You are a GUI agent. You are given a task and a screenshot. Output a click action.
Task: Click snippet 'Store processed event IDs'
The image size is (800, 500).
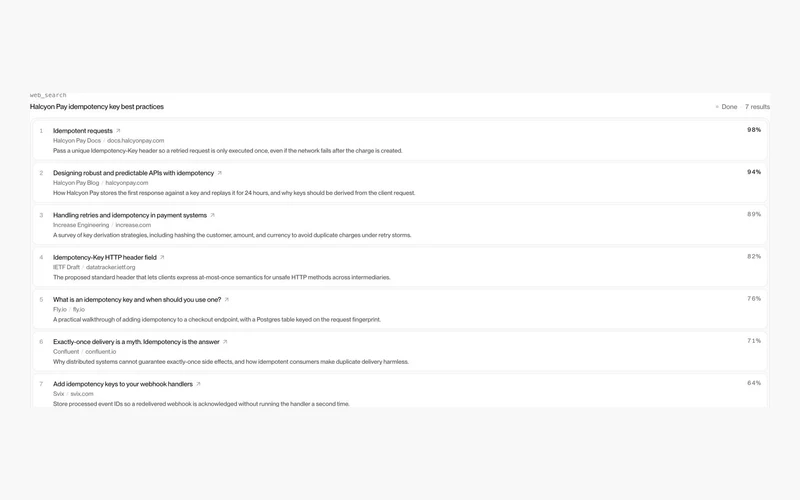tap(201, 404)
